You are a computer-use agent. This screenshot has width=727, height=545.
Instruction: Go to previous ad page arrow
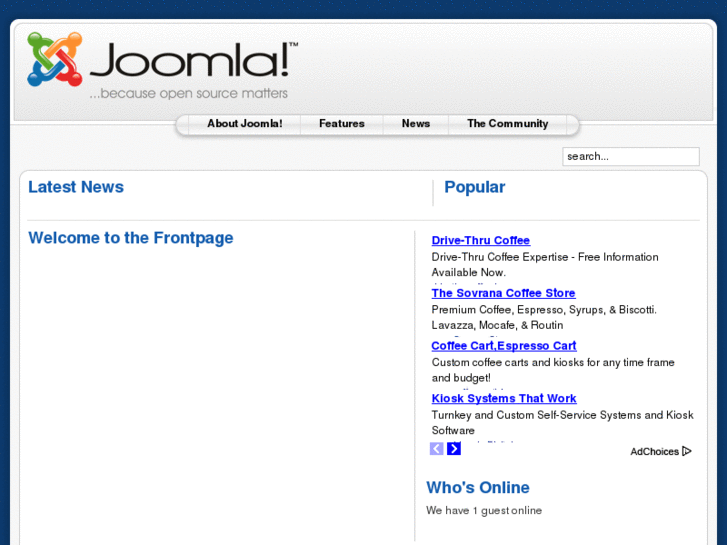click(436, 449)
